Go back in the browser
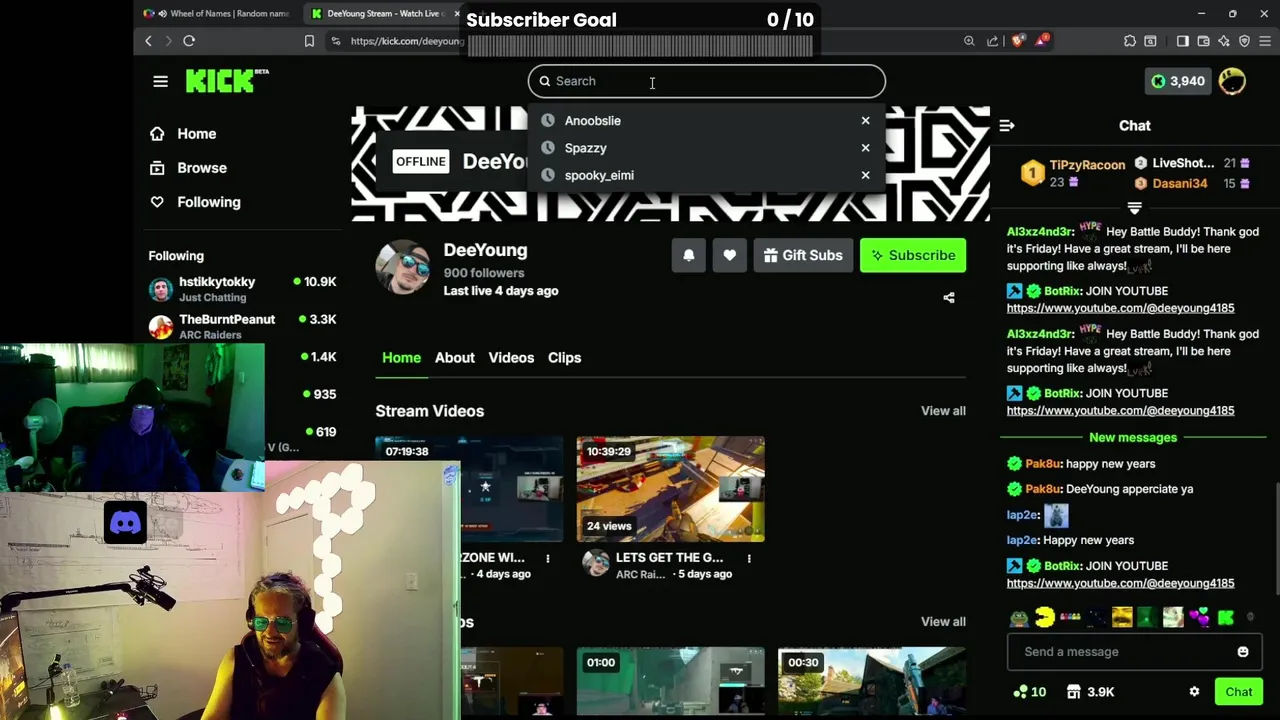Viewport: 1280px width, 720px height. point(148,41)
